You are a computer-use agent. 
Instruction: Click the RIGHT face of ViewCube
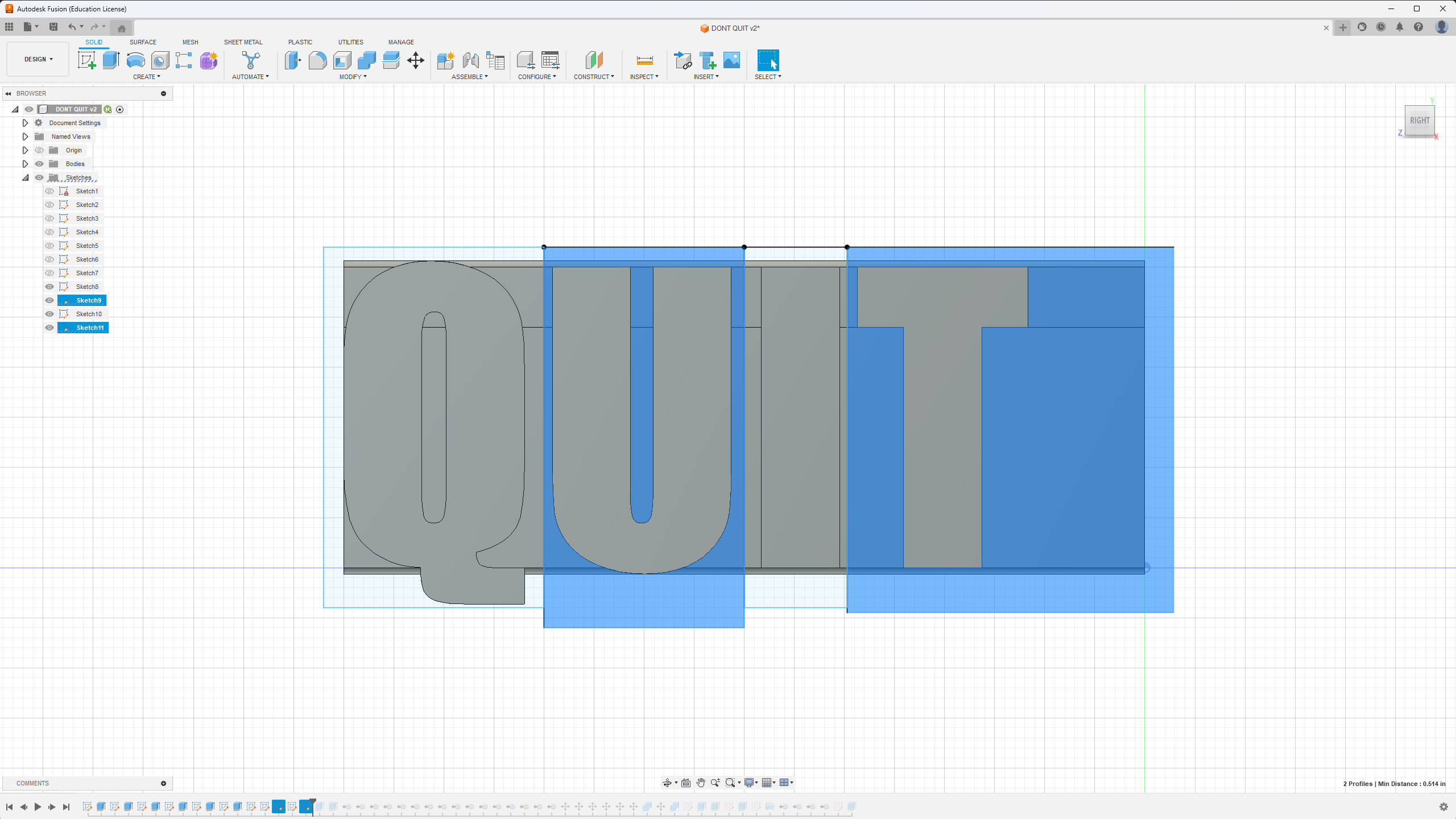point(1420,121)
